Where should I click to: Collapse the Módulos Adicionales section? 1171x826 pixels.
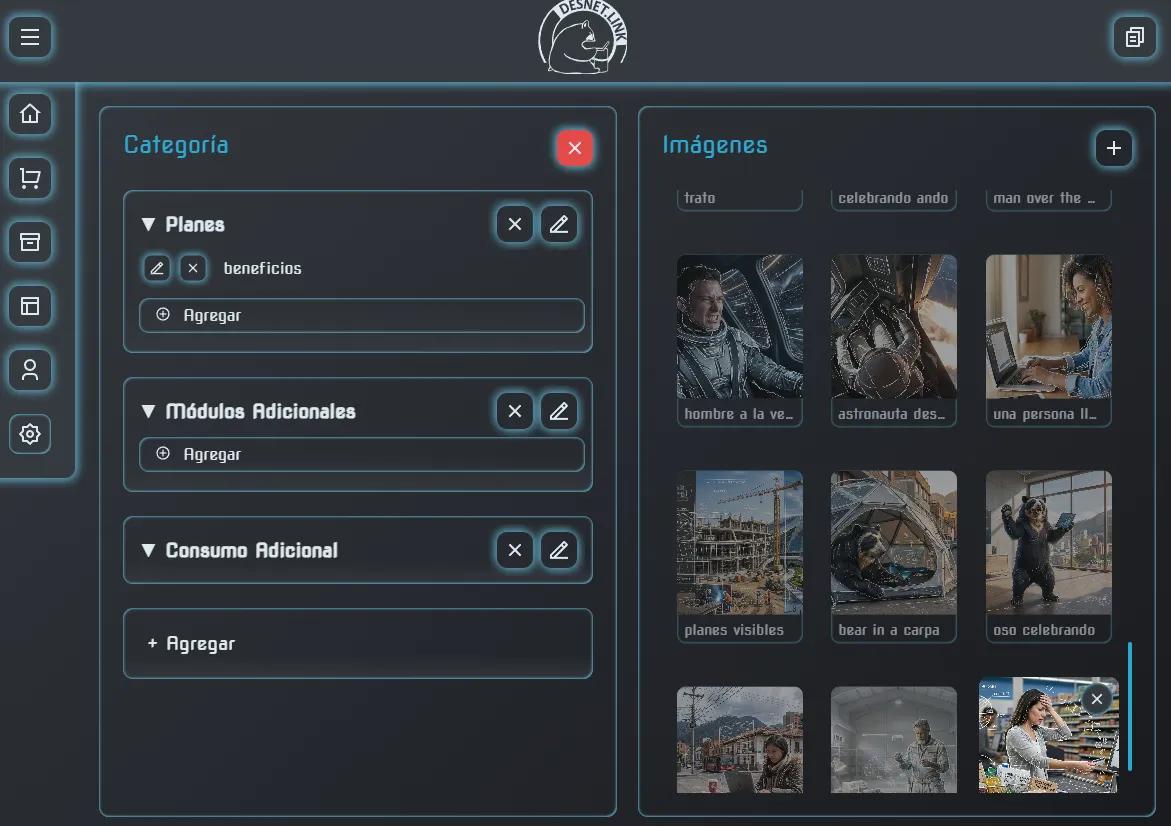(149, 411)
